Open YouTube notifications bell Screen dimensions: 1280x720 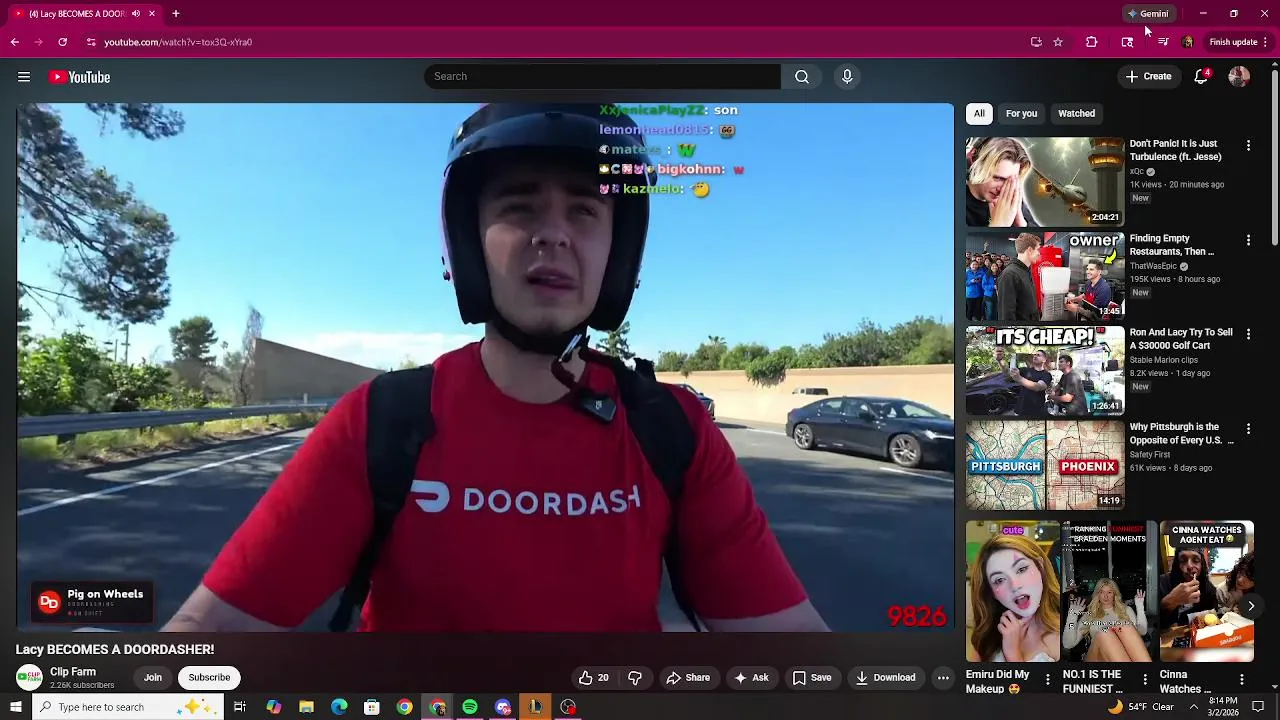click(x=1201, y=77)
